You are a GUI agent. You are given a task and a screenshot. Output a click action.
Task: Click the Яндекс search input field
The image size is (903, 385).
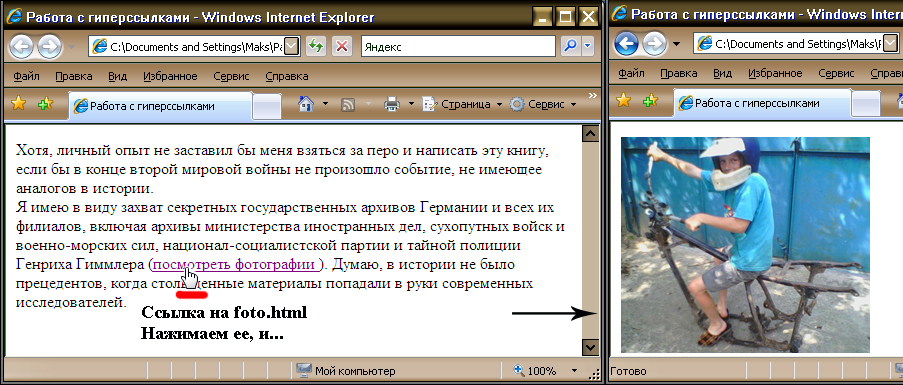[x=458, y=47]
